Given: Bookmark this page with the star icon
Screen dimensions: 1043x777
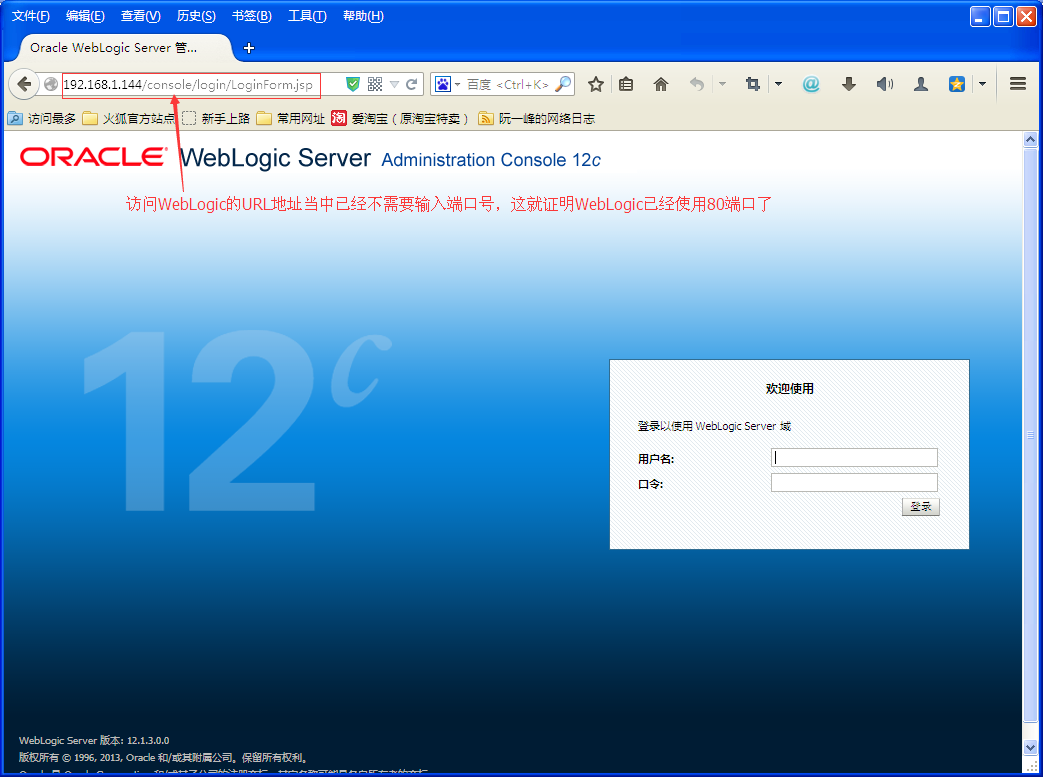Looking at the screenshot, I should pyautogui.click(x=596, y=84).
